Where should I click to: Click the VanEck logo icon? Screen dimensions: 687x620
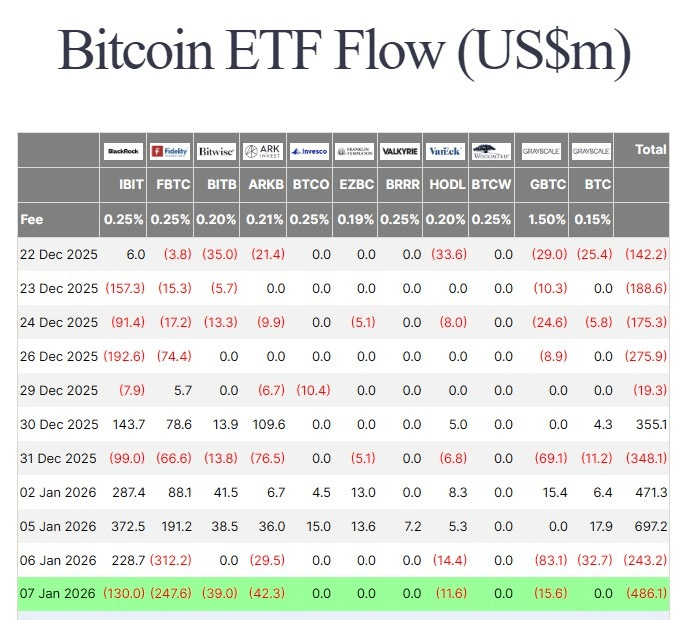[445, 151]
